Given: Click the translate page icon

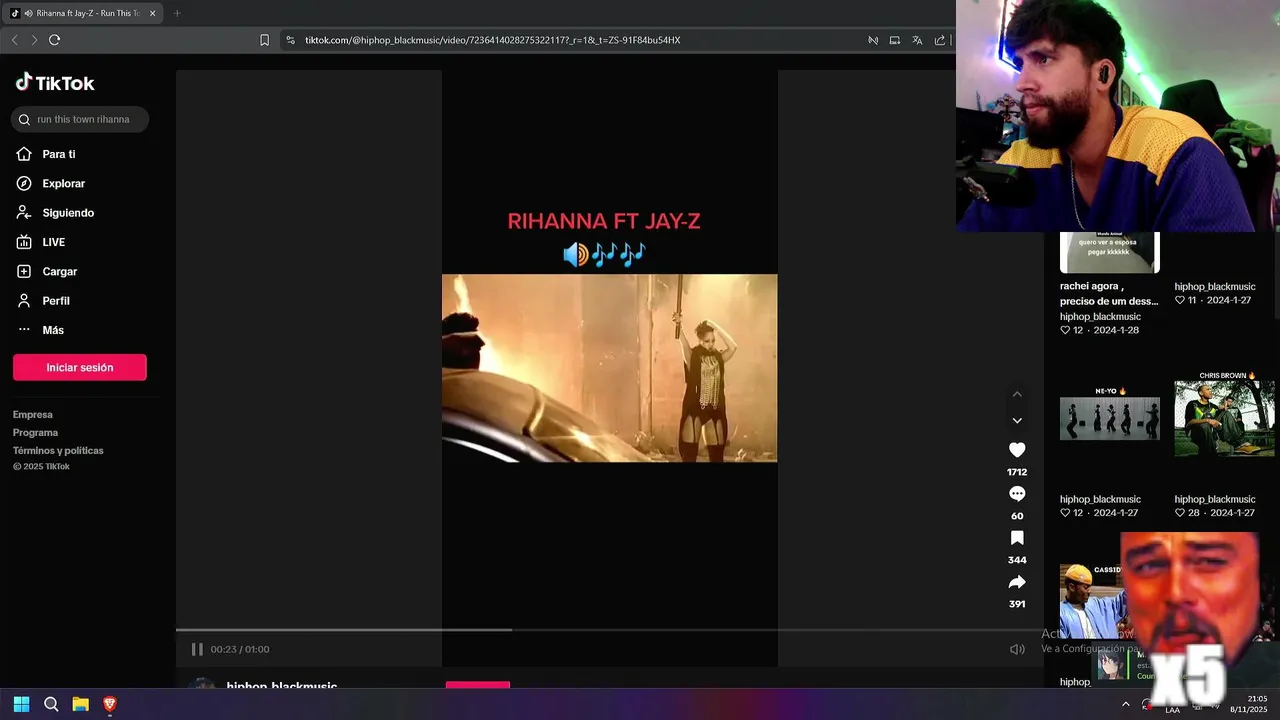Looking at the screenshot, I should click(x=917, y=40).
